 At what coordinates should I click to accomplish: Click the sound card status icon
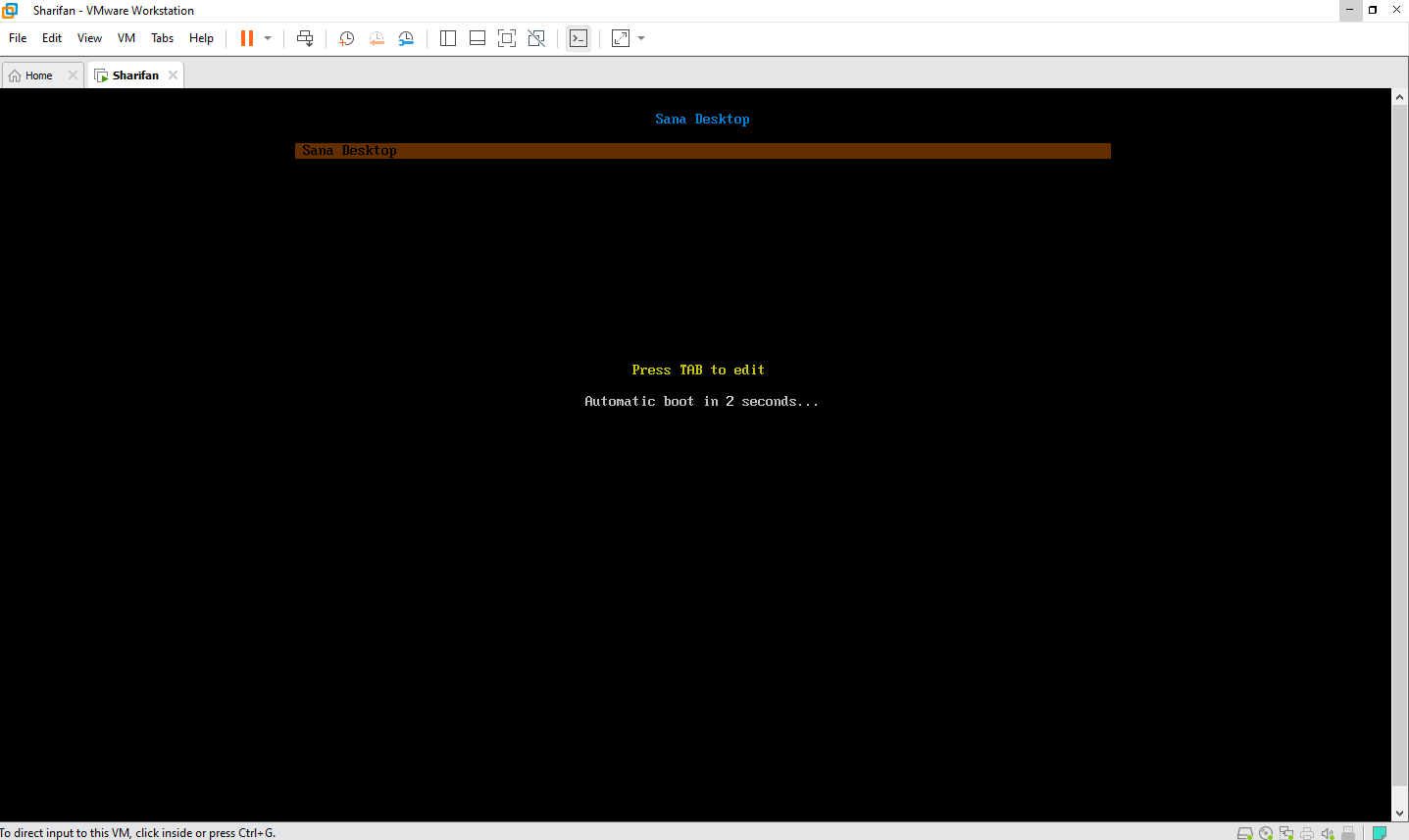(1328, 833)
